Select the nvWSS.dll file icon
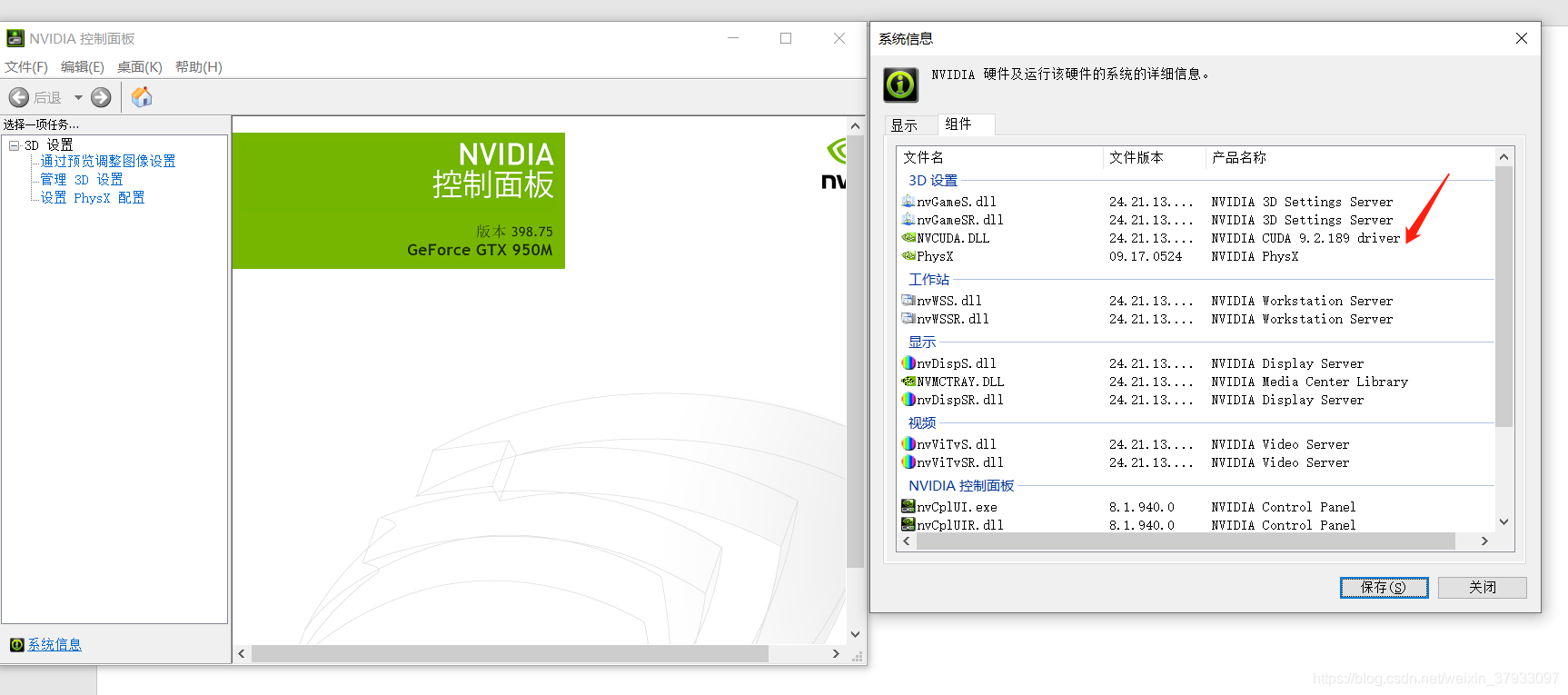Image resolution: width=1568 pixels, height=695 pixels. coord(908,300)
